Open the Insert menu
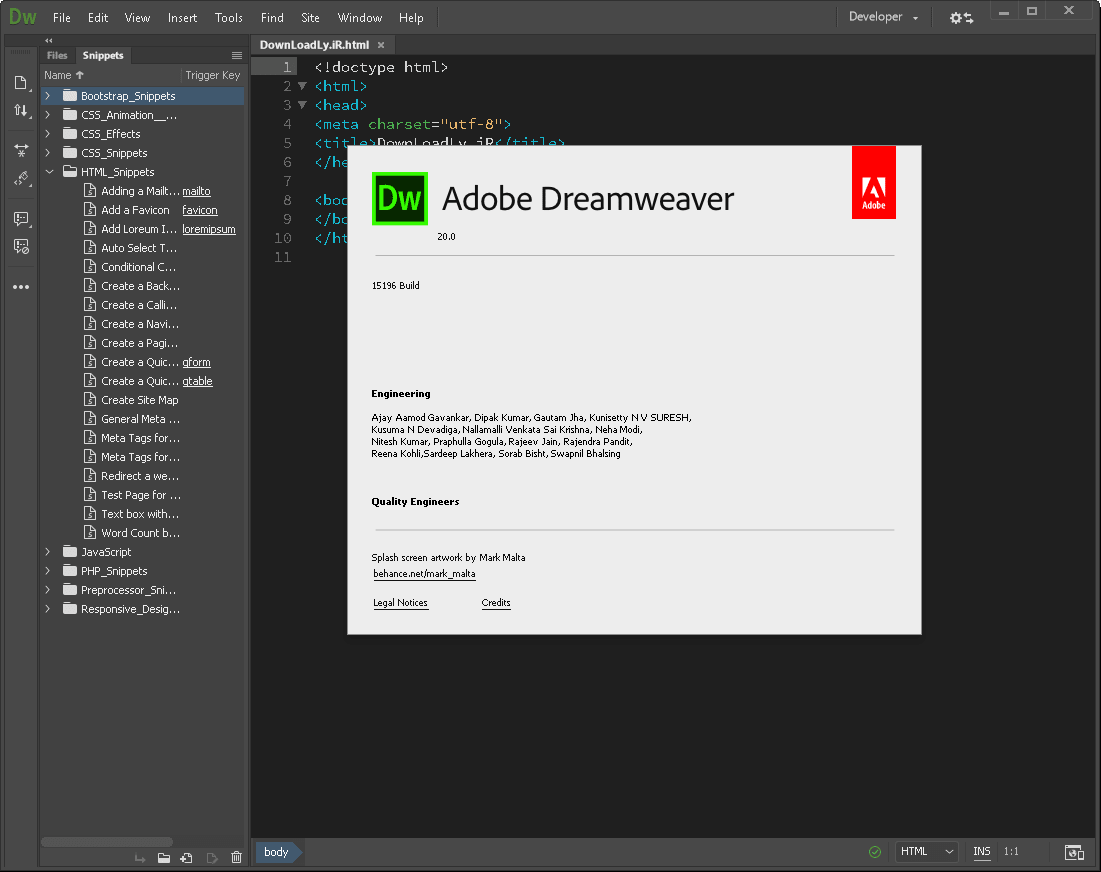Viewport: 1101px width, 872px height. coord(183,17)
